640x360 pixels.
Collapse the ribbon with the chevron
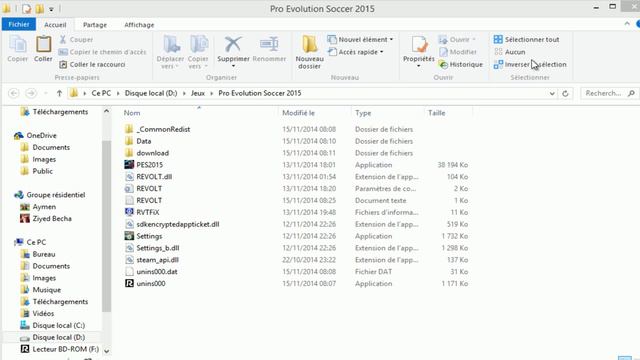point(627,24)
